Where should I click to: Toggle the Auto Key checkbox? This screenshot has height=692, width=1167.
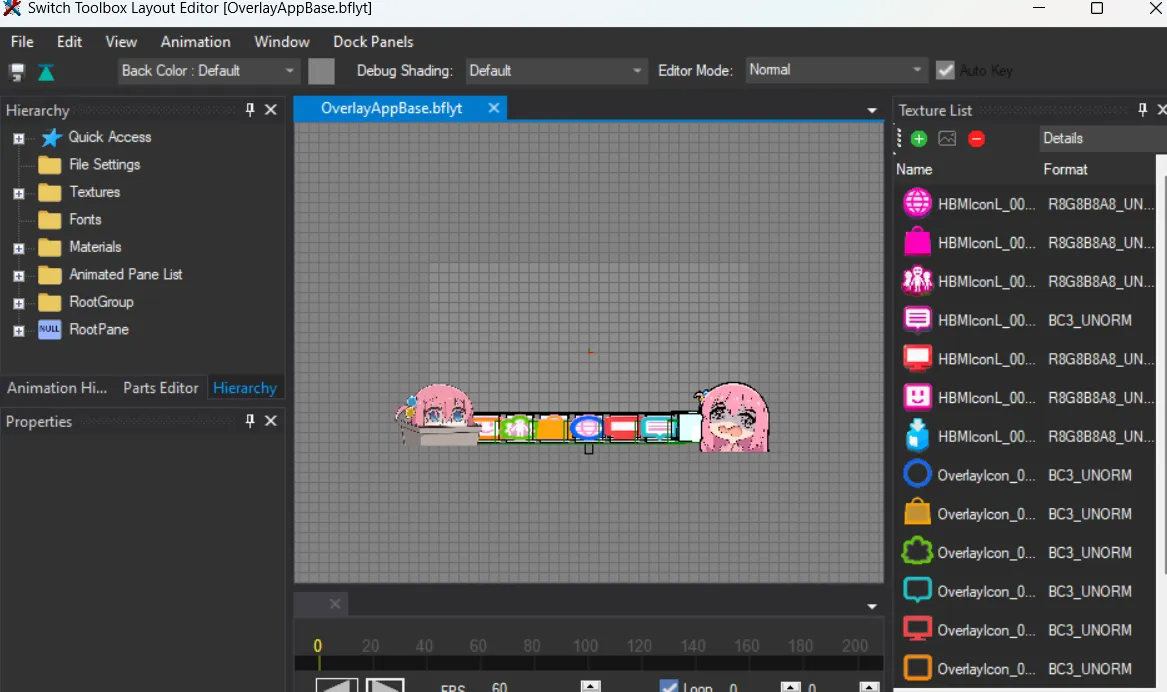coord(945,71)
